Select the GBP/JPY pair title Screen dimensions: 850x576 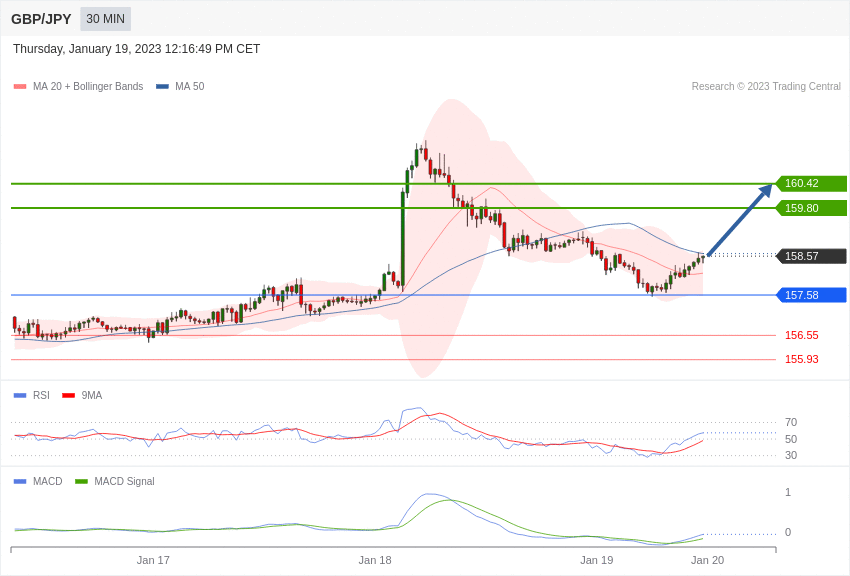click(x=41, y=19)
